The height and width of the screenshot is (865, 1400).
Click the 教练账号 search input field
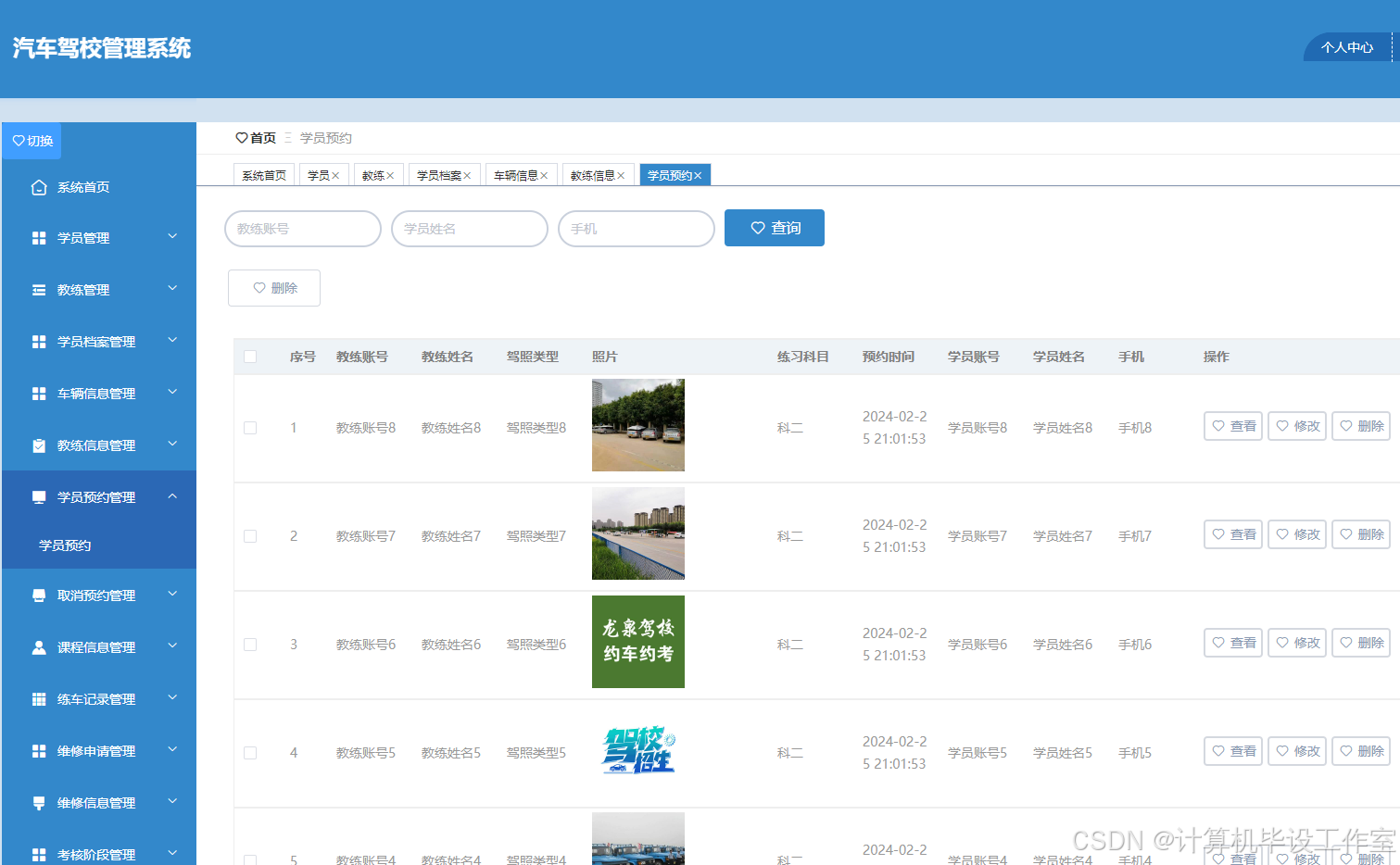click(x=303, y=229)
